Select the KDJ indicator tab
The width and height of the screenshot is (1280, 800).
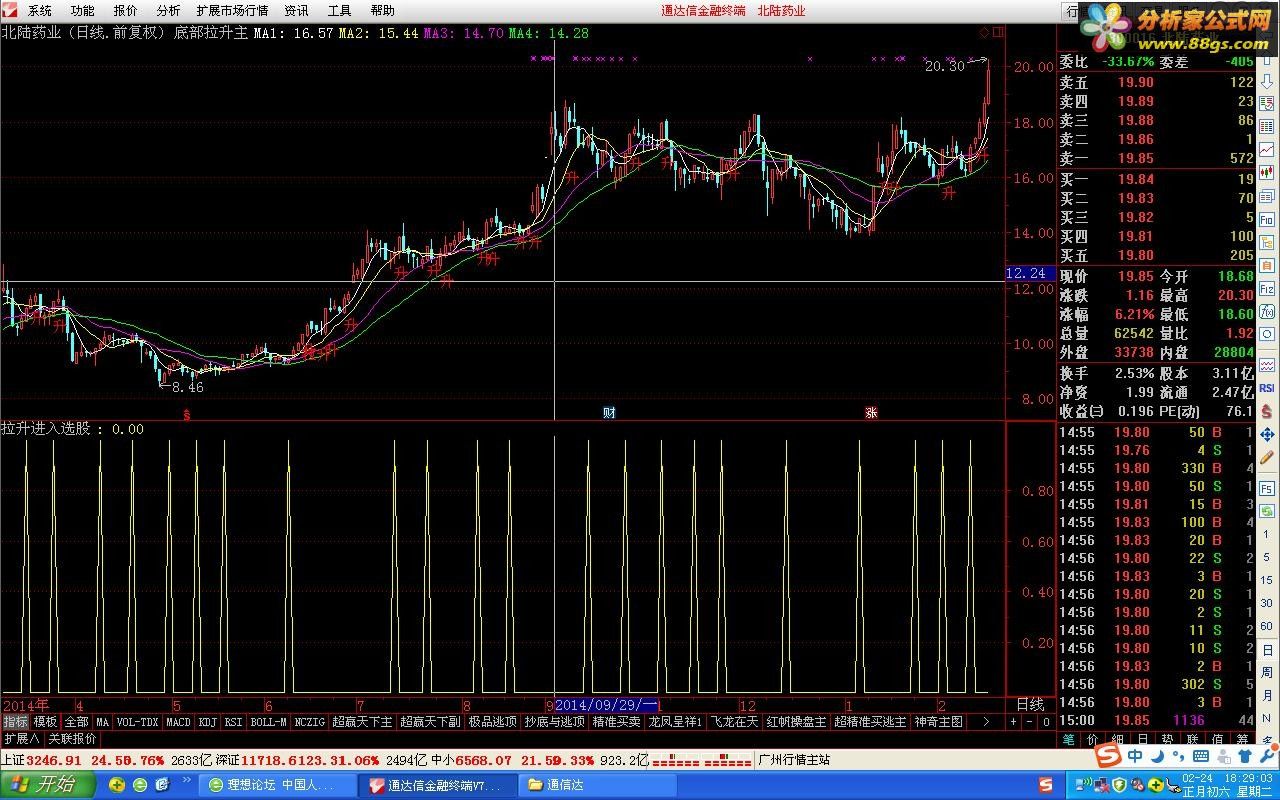point(207,721)
